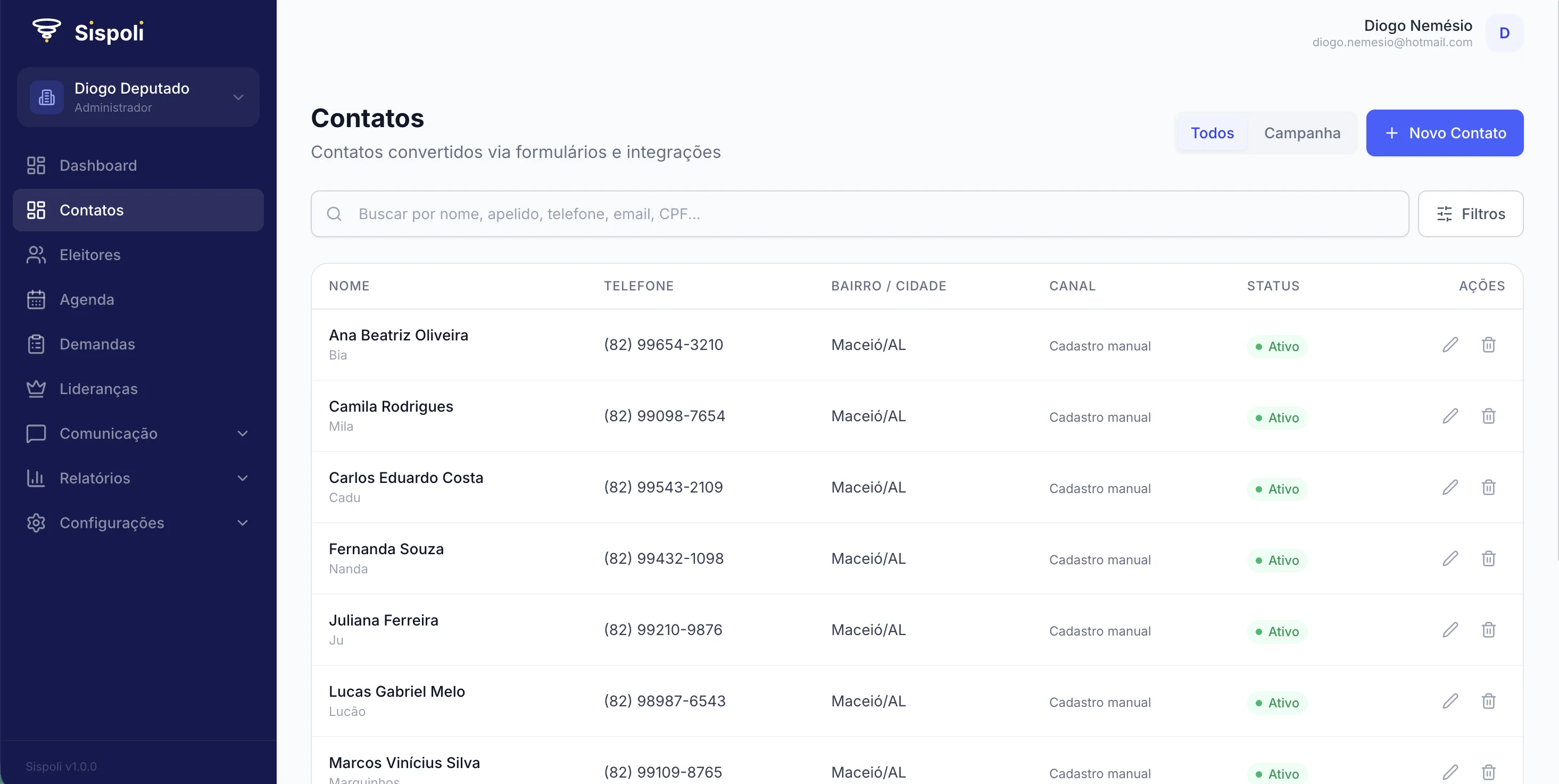Click the Comunicação chat bubble icon
The image size is (1559, 784).
(x=36, y=433)
